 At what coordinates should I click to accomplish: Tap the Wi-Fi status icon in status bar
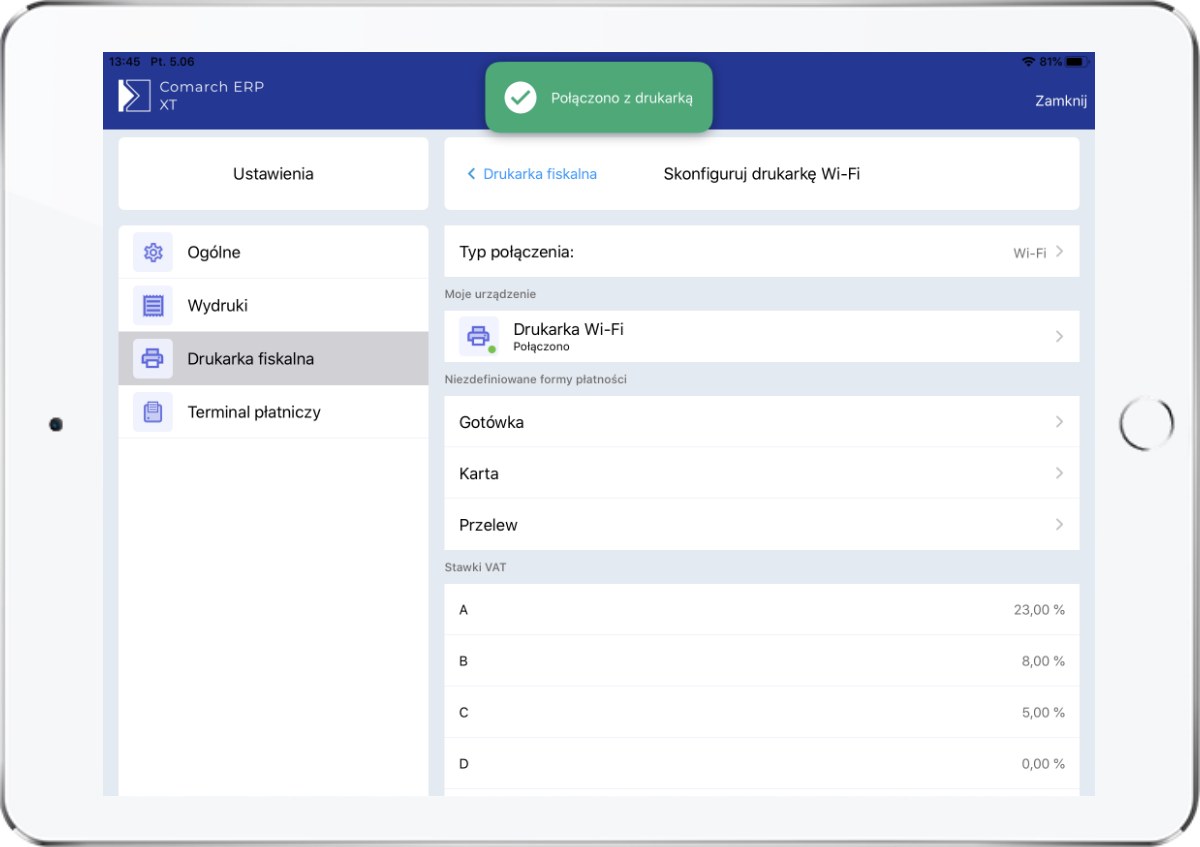pyautogui.click(x=1028, y=62)
